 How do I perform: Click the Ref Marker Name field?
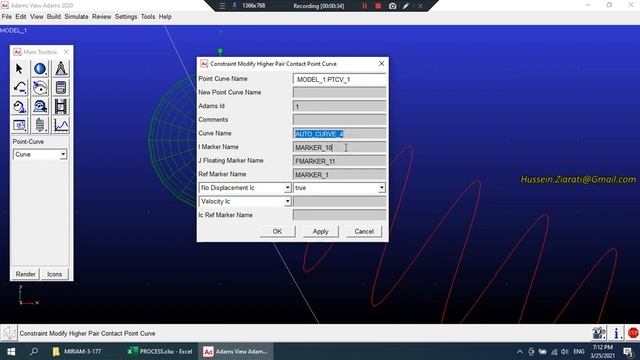point(339,174)
